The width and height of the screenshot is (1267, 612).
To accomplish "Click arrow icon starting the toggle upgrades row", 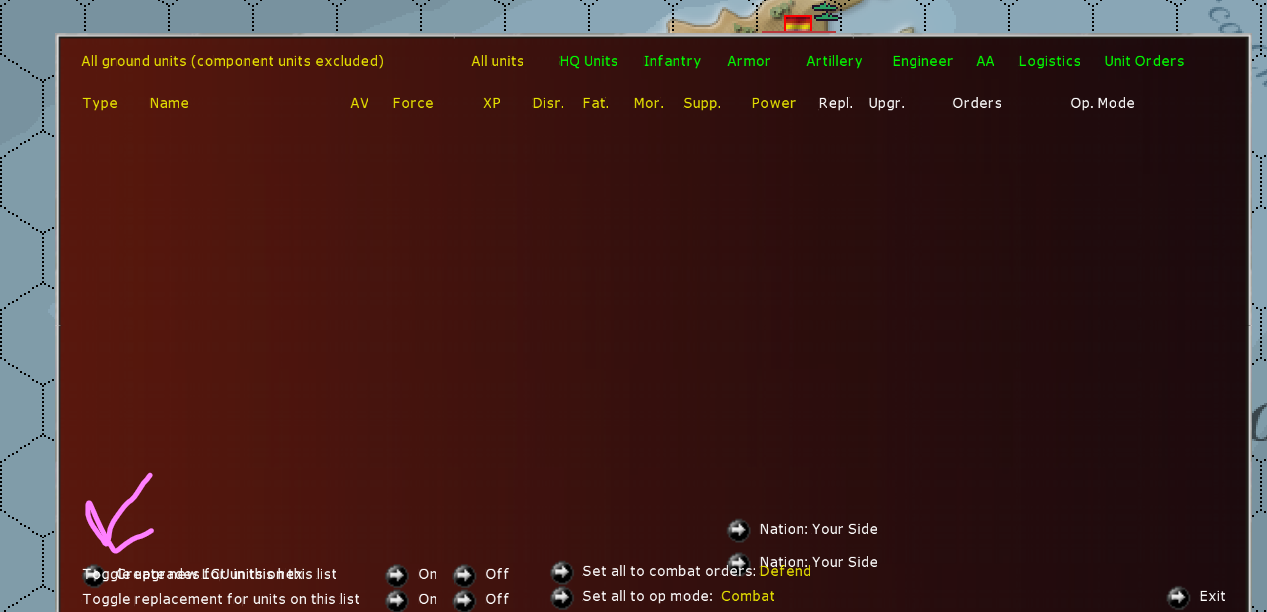I will 95,574.
